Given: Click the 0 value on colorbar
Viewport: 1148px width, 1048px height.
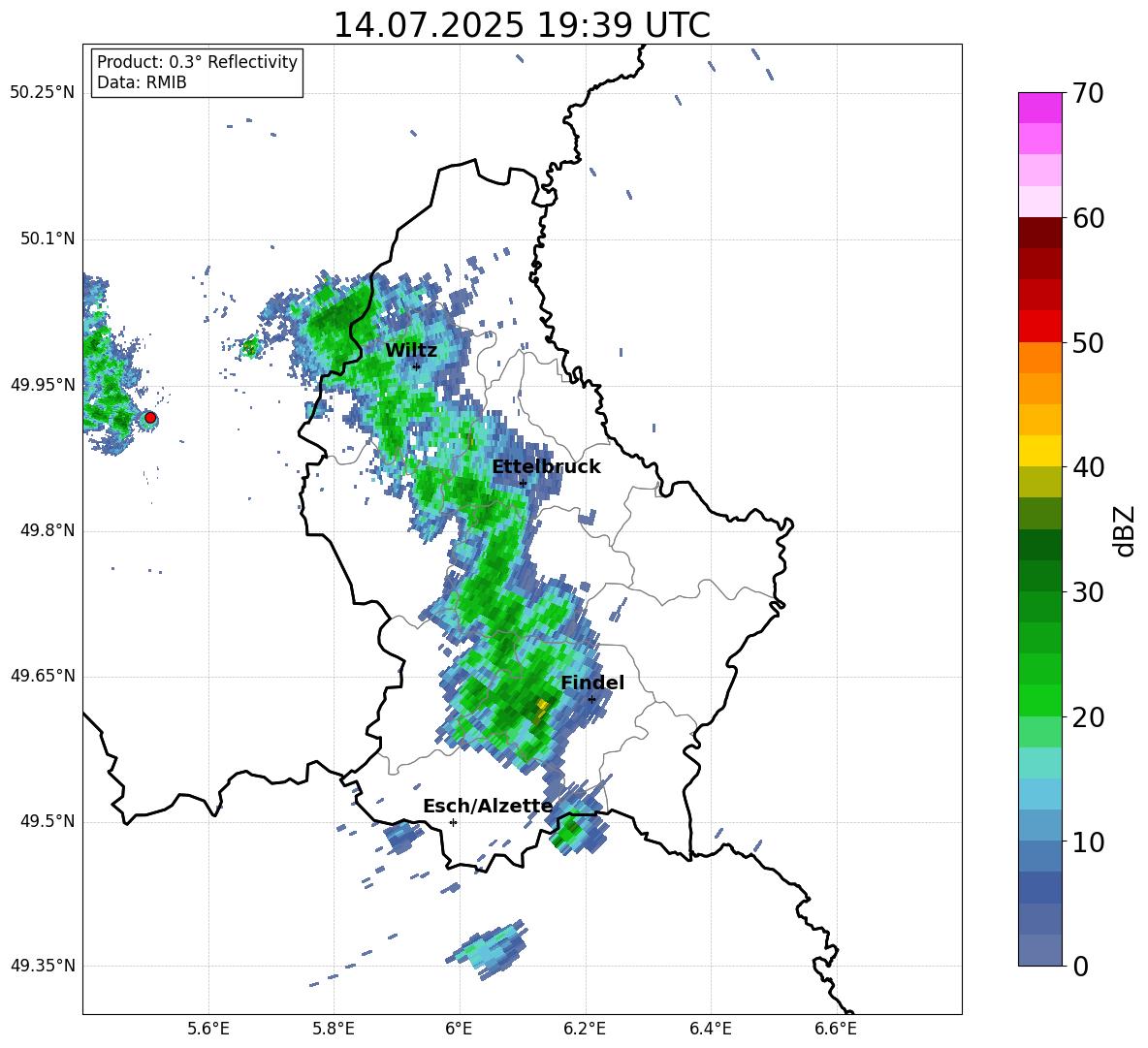Looking at the screenshot, I should 1080,966.
